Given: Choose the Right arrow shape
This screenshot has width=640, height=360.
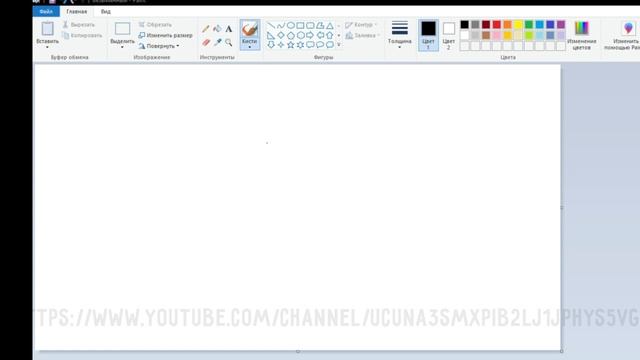Looking at the screenshot, I should [310, 36].
